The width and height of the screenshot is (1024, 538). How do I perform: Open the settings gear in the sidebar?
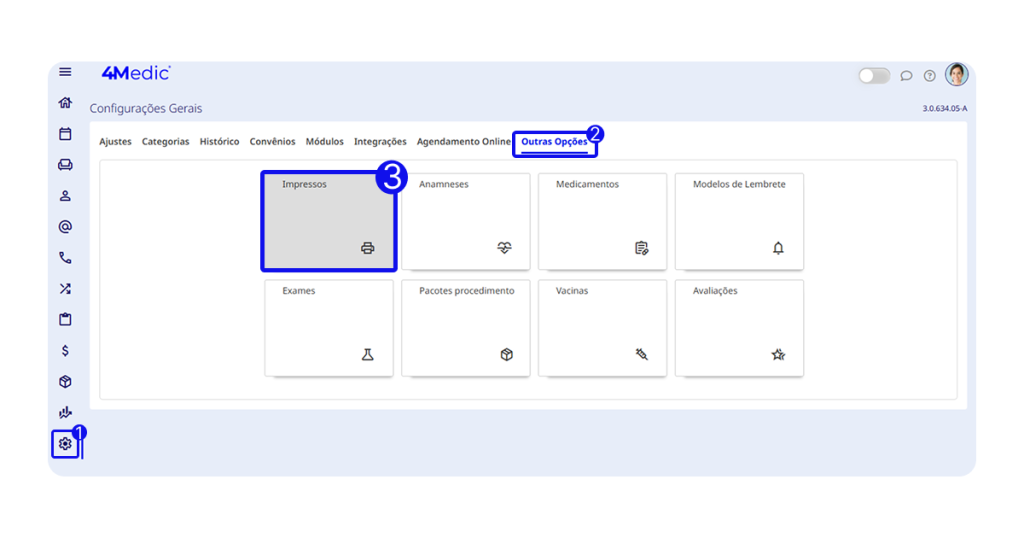tap(65, 443)
